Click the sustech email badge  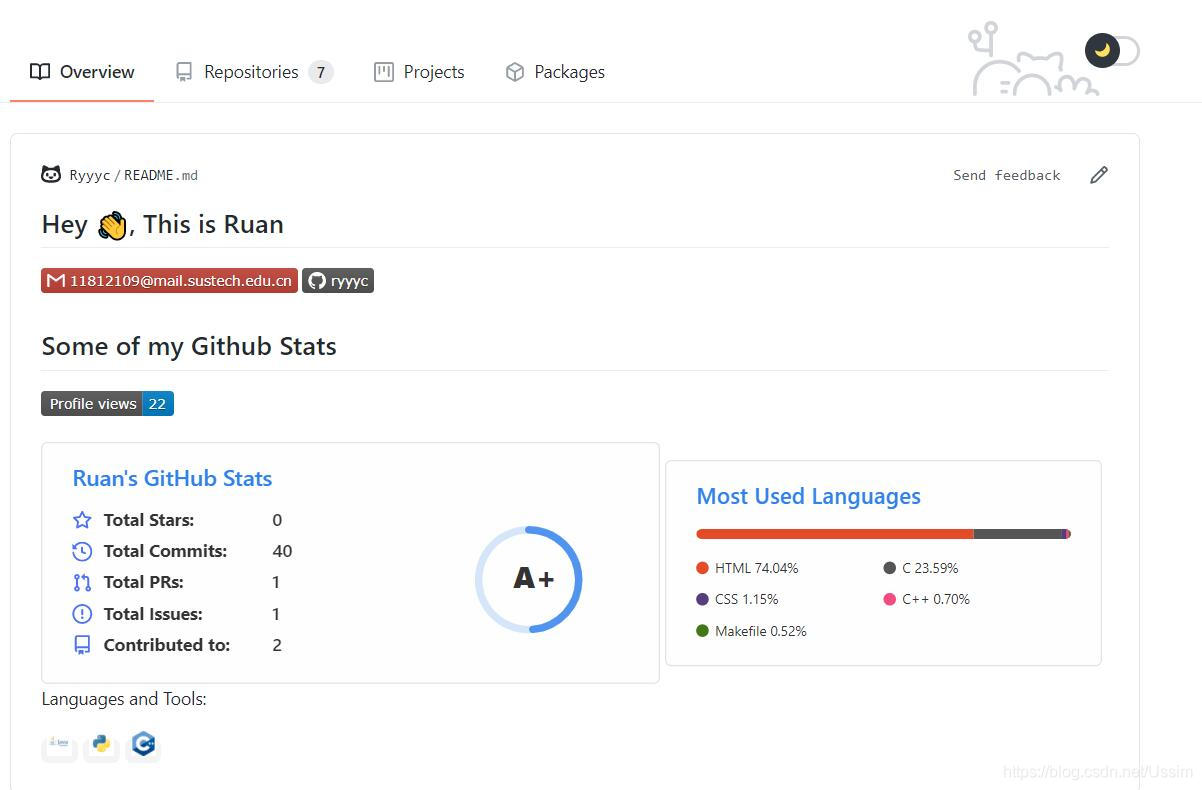[x=169, y=280]
